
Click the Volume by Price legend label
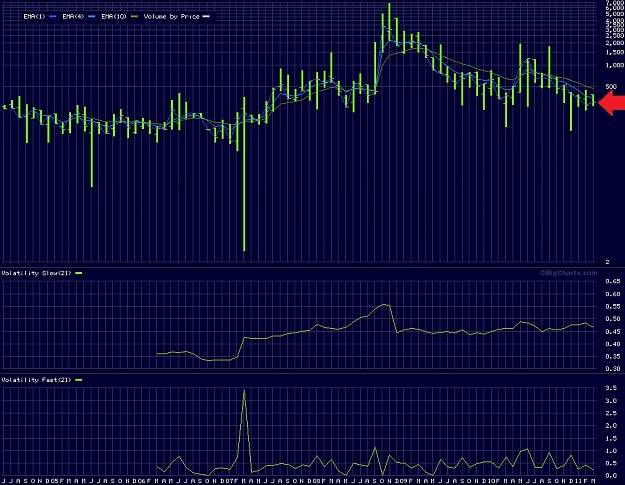(171, 16)
